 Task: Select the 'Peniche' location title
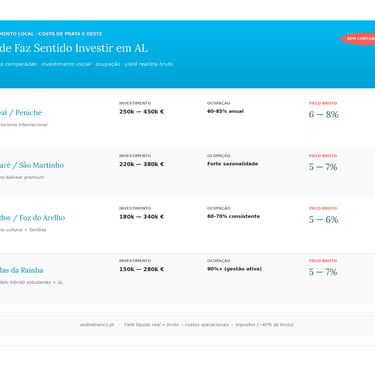pyautogui.click(x=21, y=113)
